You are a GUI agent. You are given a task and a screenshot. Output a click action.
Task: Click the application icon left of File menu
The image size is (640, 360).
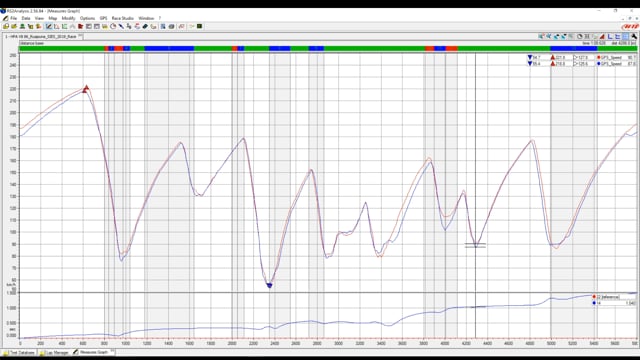tap(5, 18)
